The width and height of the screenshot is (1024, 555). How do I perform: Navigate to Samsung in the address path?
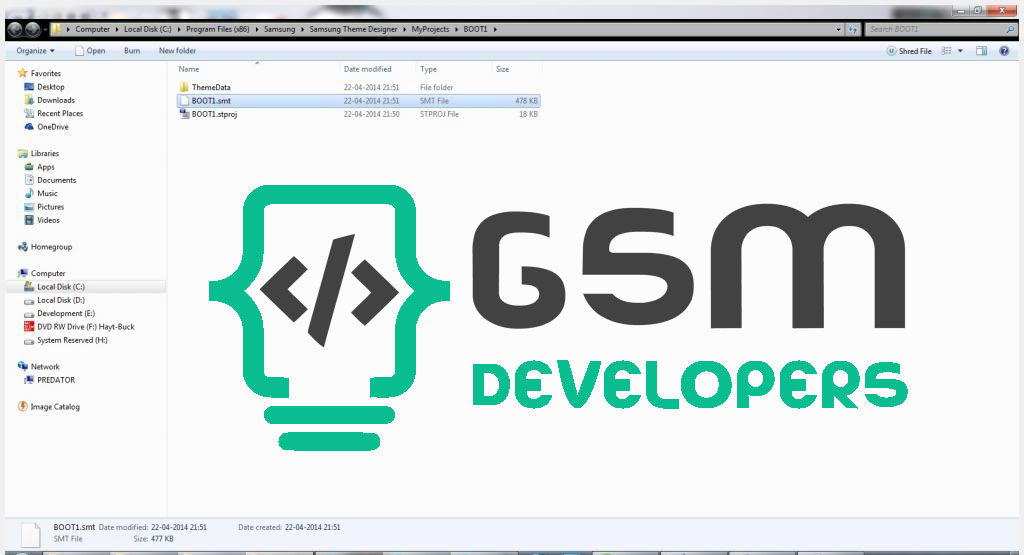(x=280, y=29)
